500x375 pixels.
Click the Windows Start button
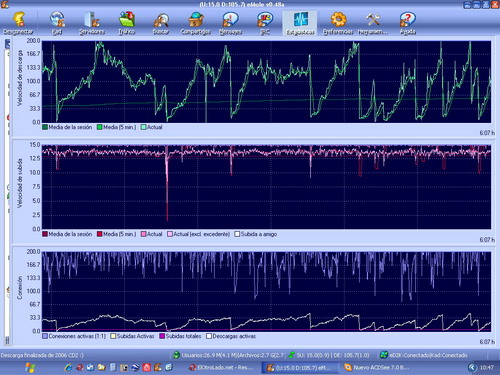click(x=30, y=367)
